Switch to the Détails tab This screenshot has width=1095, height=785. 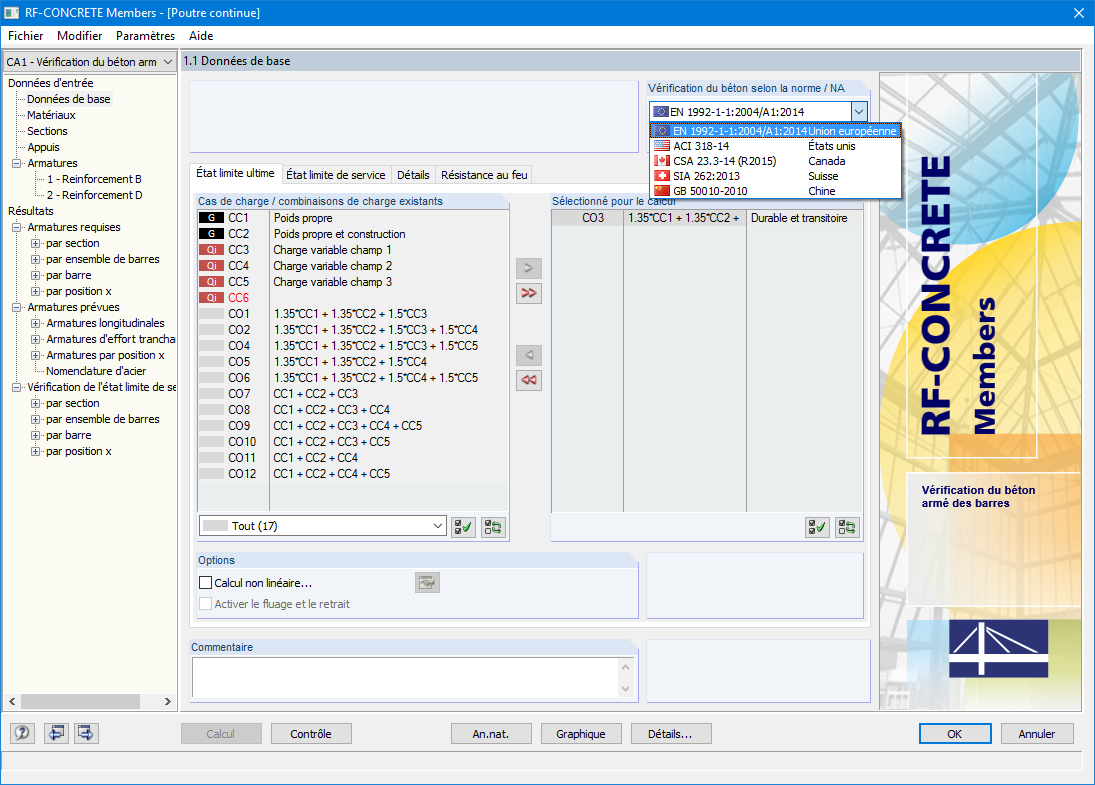pyautogui.click(x=413, y=175)
